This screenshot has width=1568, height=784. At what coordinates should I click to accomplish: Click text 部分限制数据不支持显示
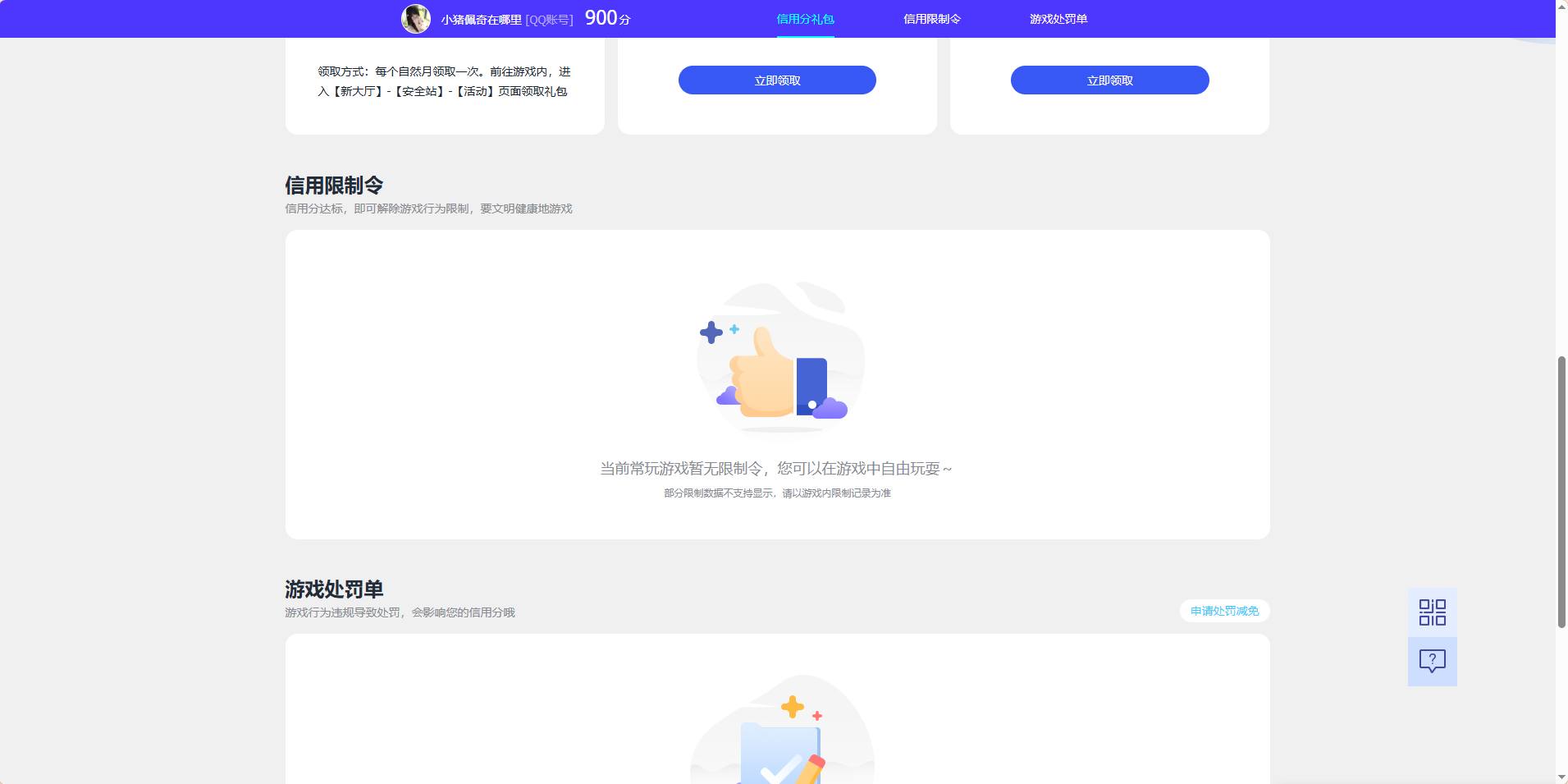coord(718,493)
